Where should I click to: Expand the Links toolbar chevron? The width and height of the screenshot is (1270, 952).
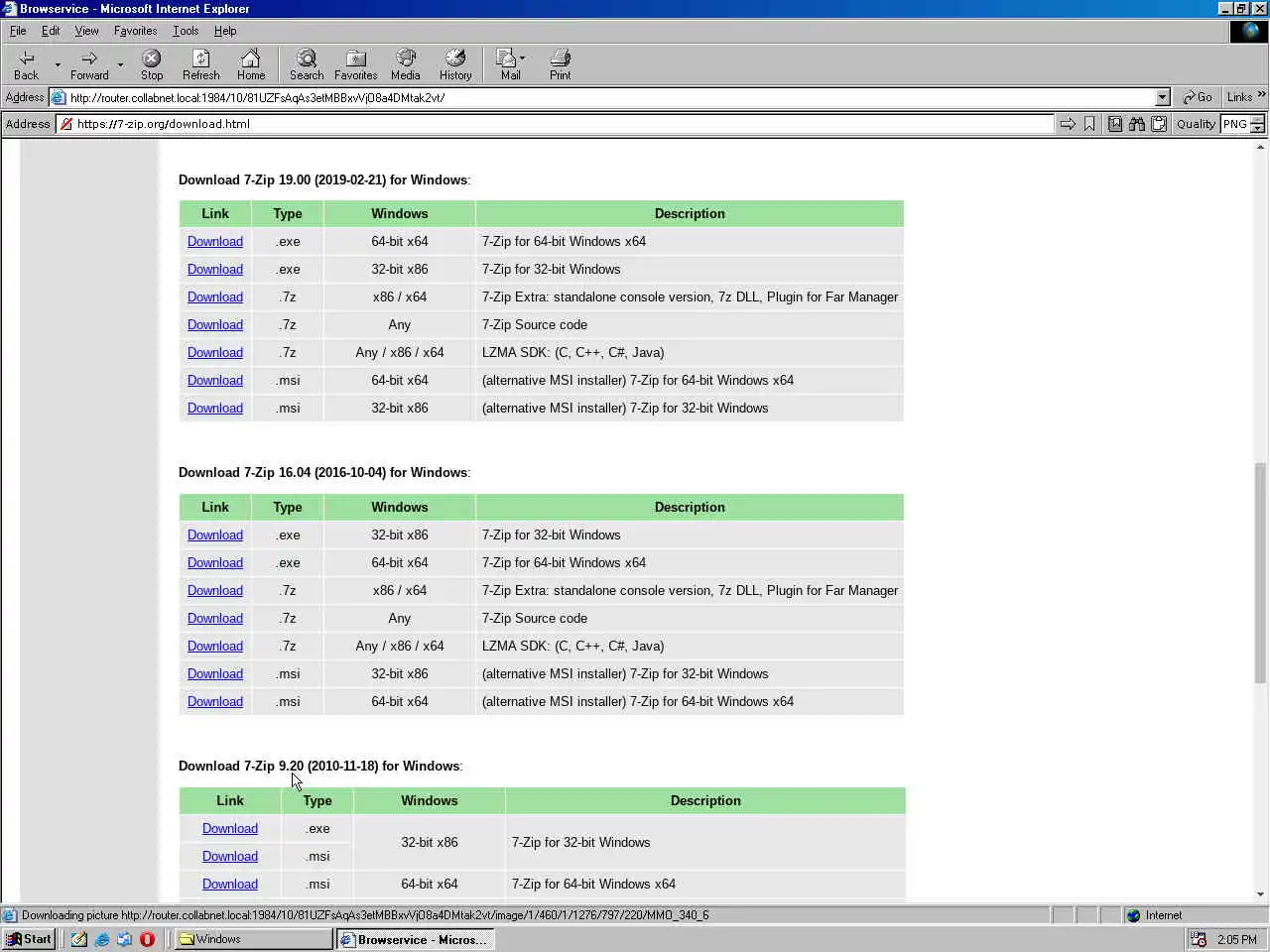pos(1261,95)
